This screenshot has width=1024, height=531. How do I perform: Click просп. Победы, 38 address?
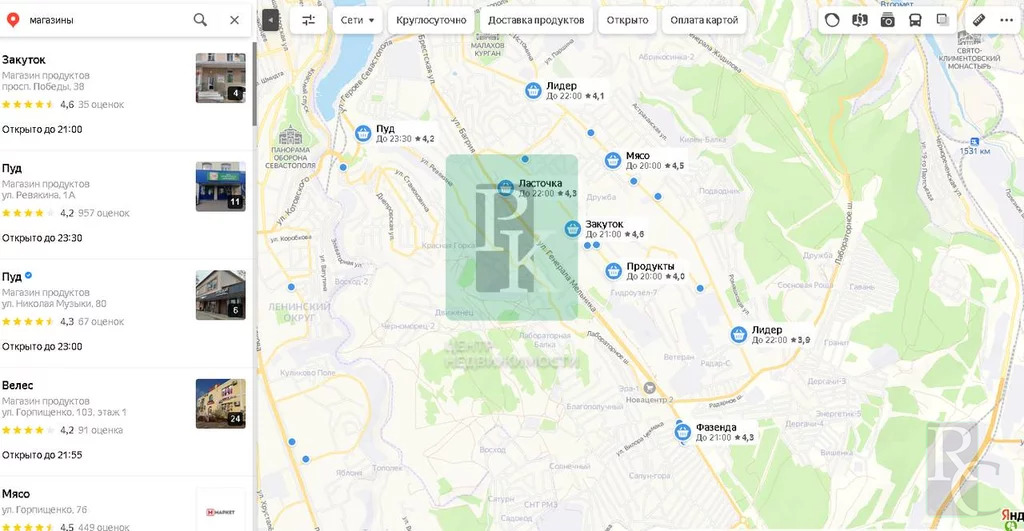42,86
